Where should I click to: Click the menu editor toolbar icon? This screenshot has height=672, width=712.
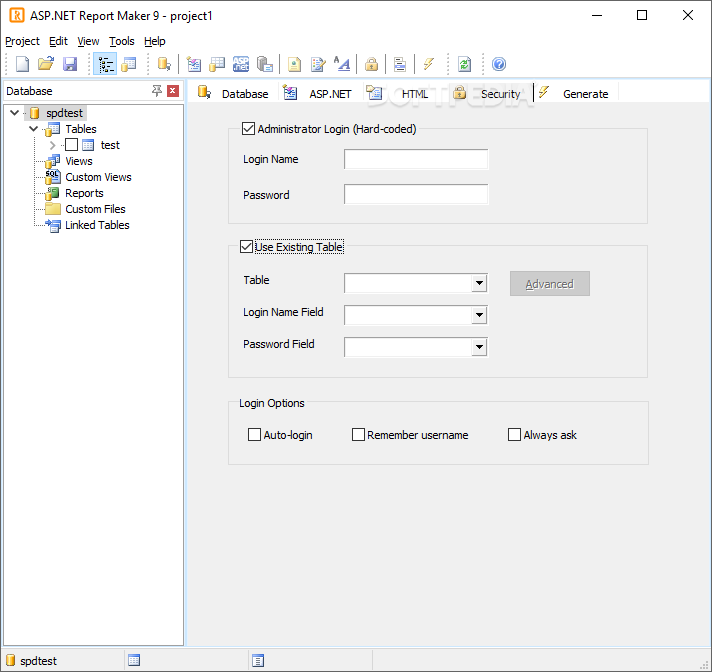click(x=400, y=64)
